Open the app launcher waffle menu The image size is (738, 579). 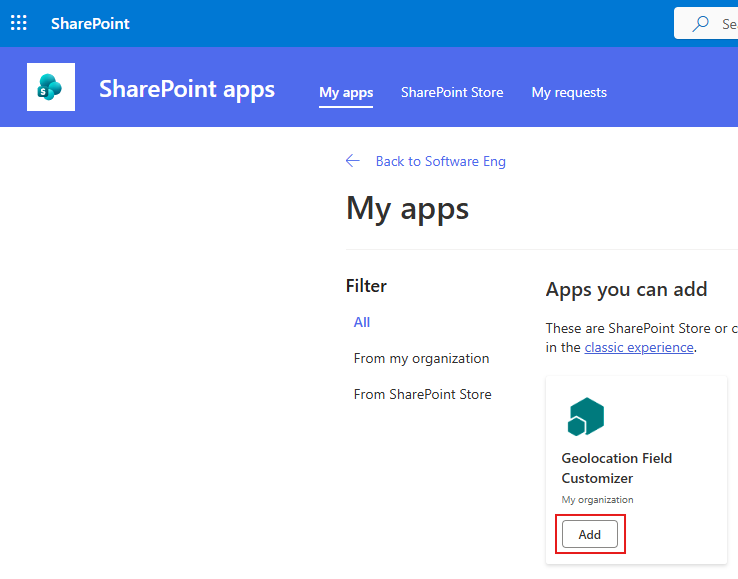(19, 23)
